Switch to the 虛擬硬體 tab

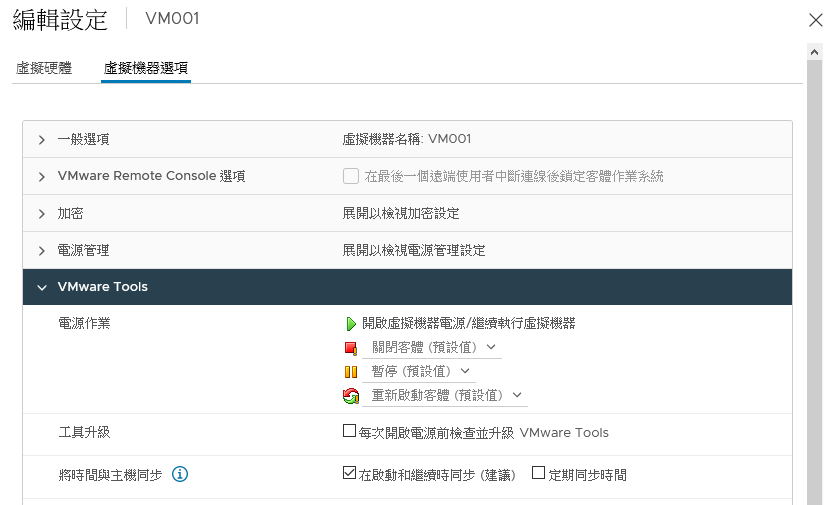coord(44,68)
